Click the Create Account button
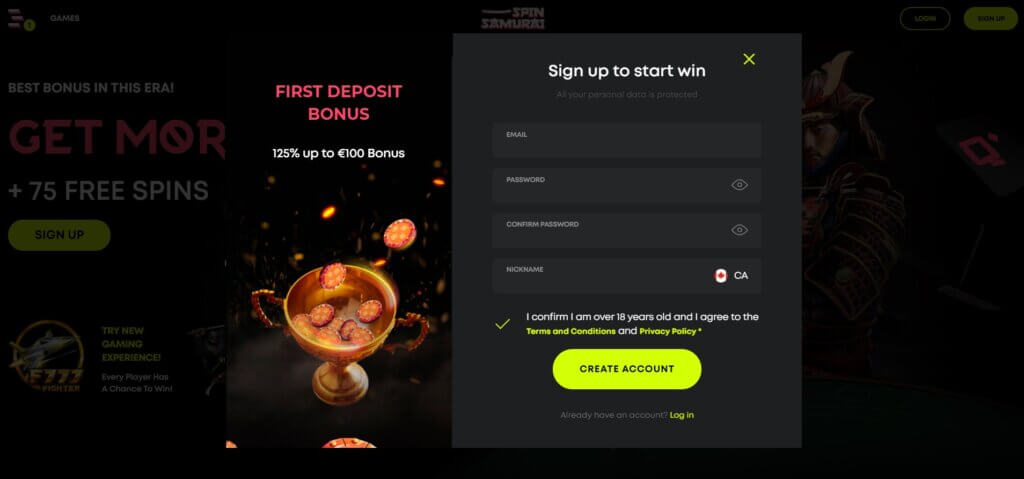 point(627,369)
